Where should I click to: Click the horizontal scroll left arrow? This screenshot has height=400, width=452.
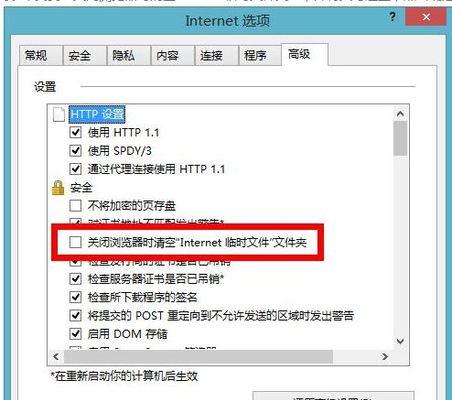coord(56,356)
